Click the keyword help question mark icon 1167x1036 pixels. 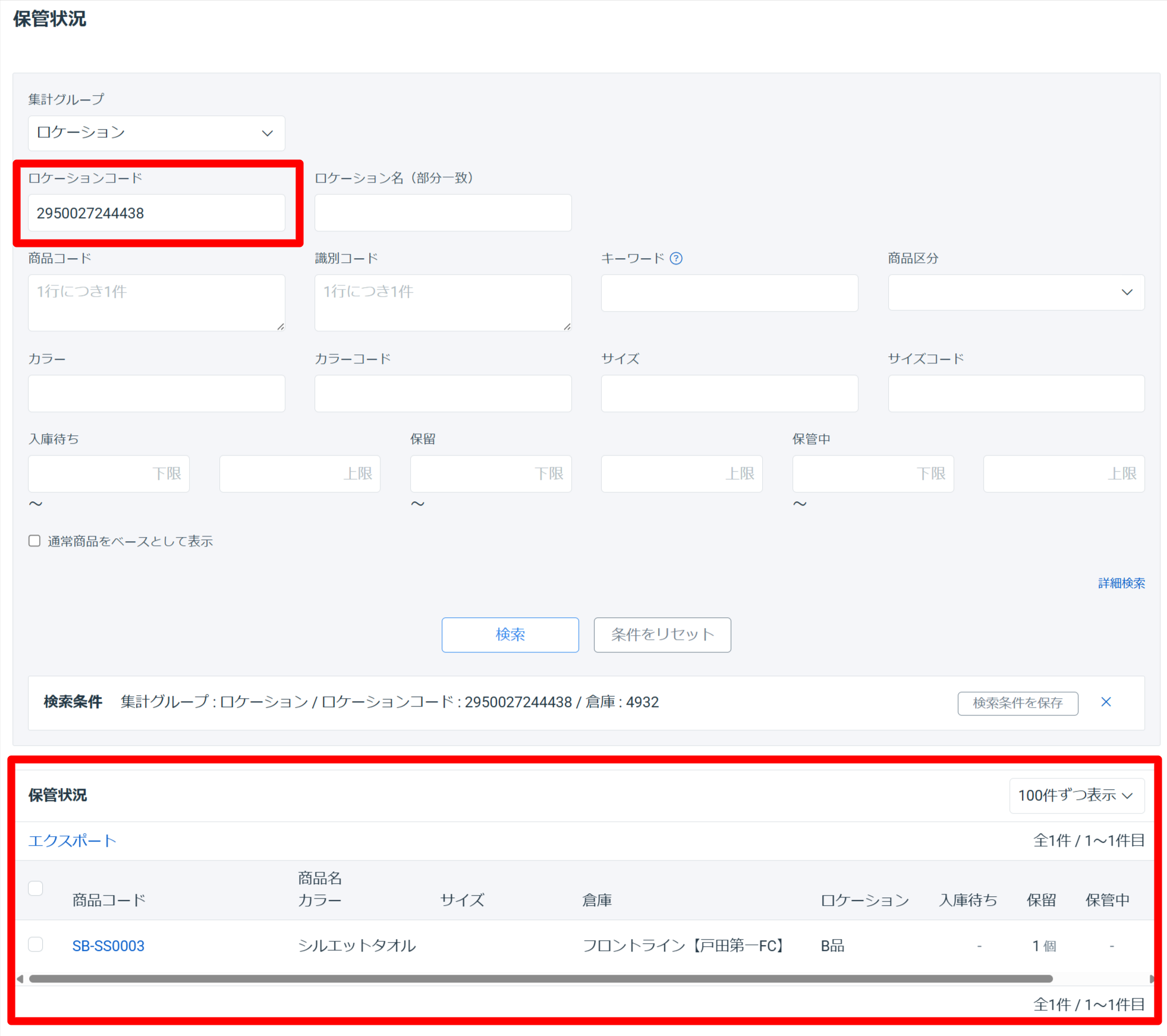[676, 258]
